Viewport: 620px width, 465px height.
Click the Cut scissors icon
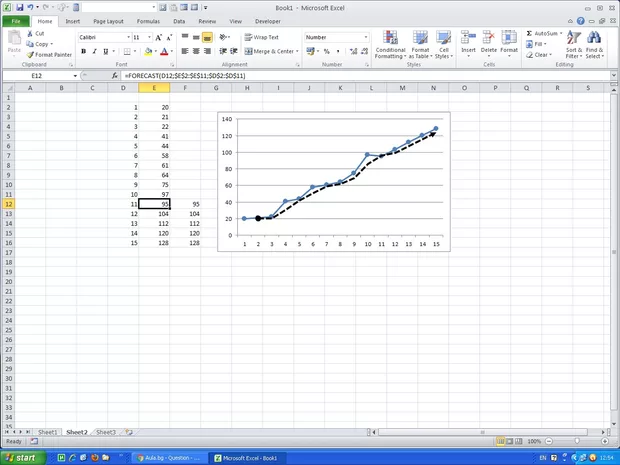[x=29, y=33]
